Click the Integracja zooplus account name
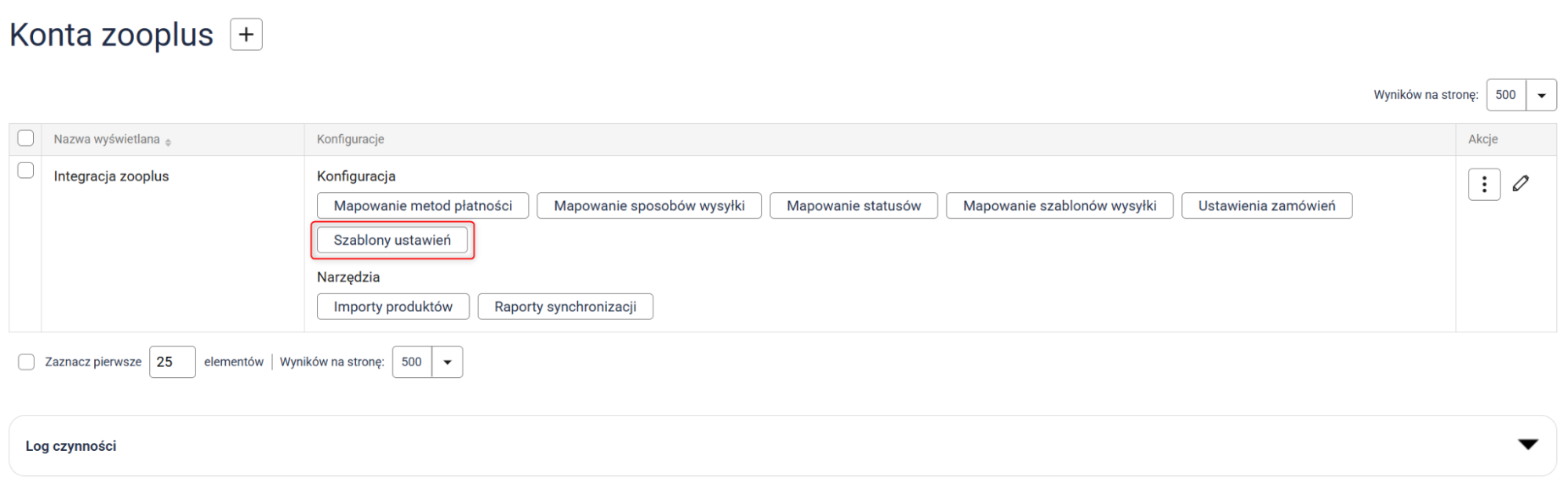The image size is (1568, 487). [111, 176]
